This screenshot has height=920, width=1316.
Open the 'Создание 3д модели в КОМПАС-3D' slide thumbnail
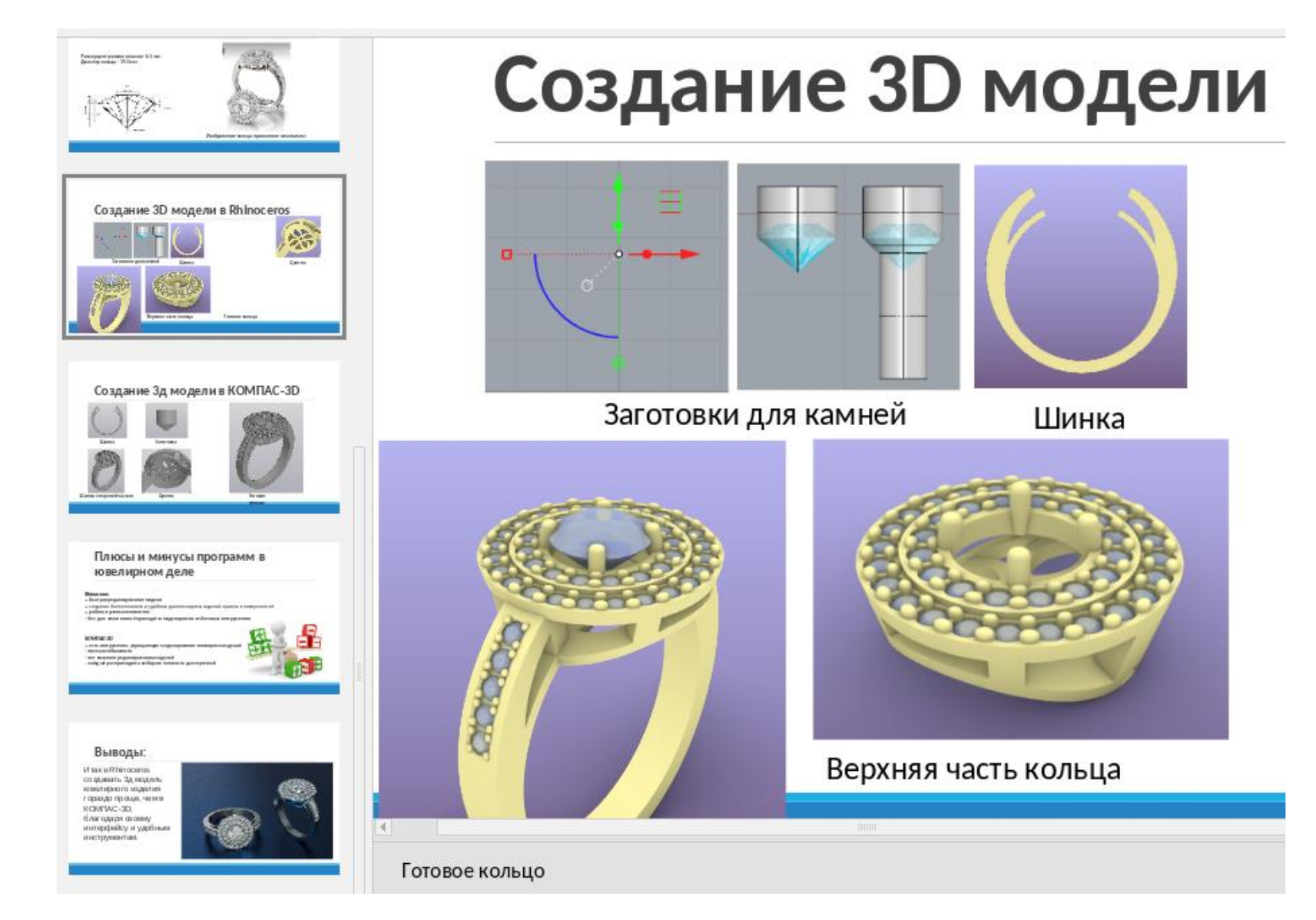tap(204, 437)
